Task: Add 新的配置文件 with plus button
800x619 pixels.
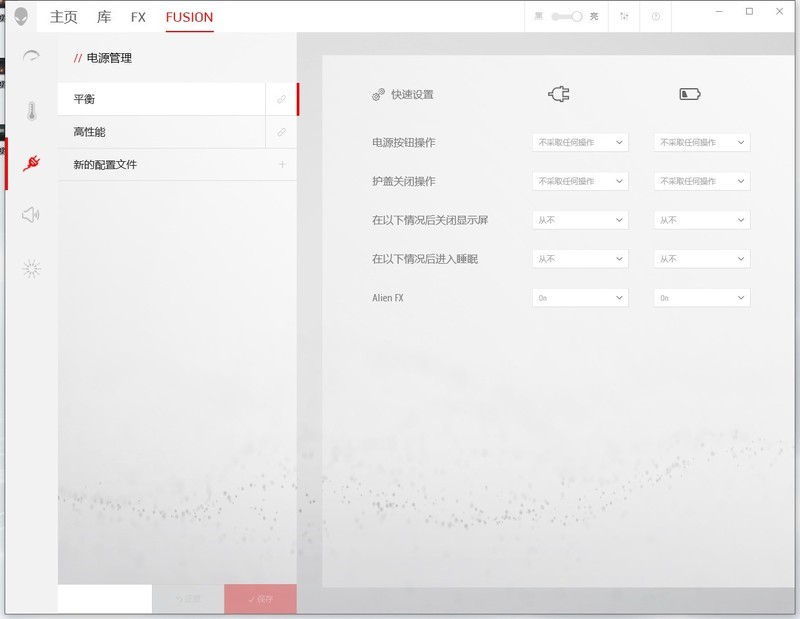Action: coord(282,163)
